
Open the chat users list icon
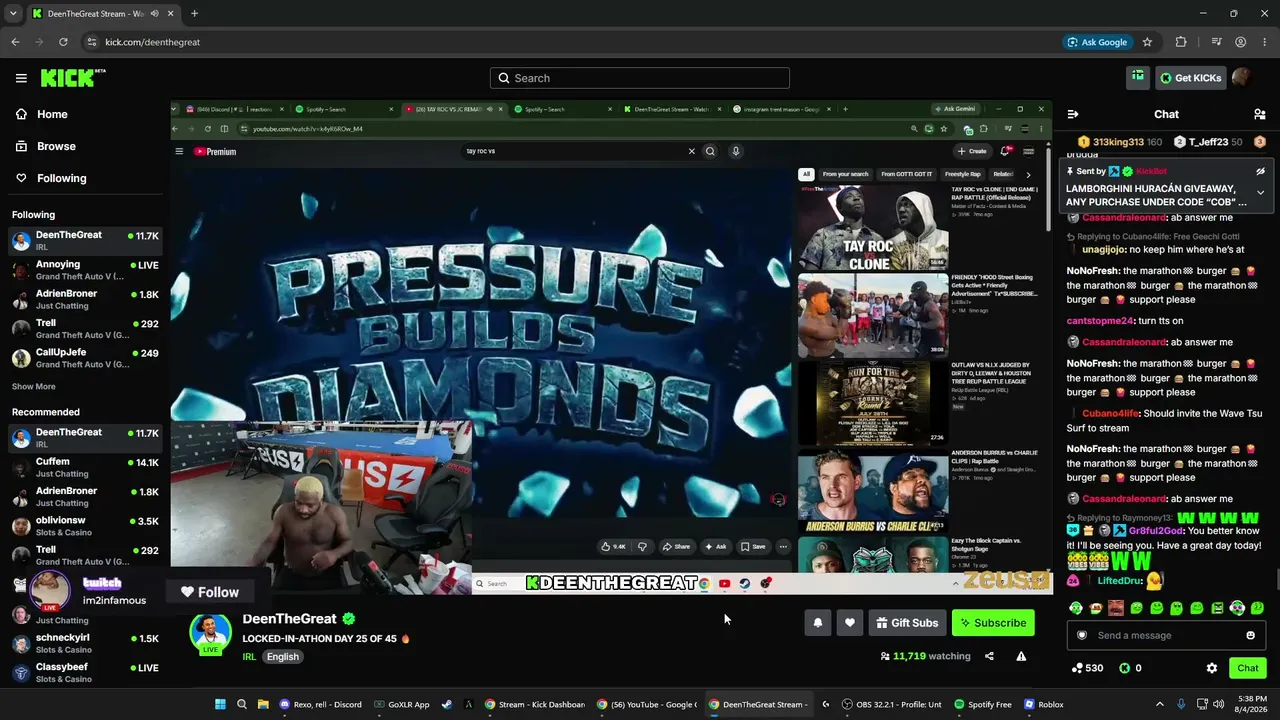pos(1259,114)
